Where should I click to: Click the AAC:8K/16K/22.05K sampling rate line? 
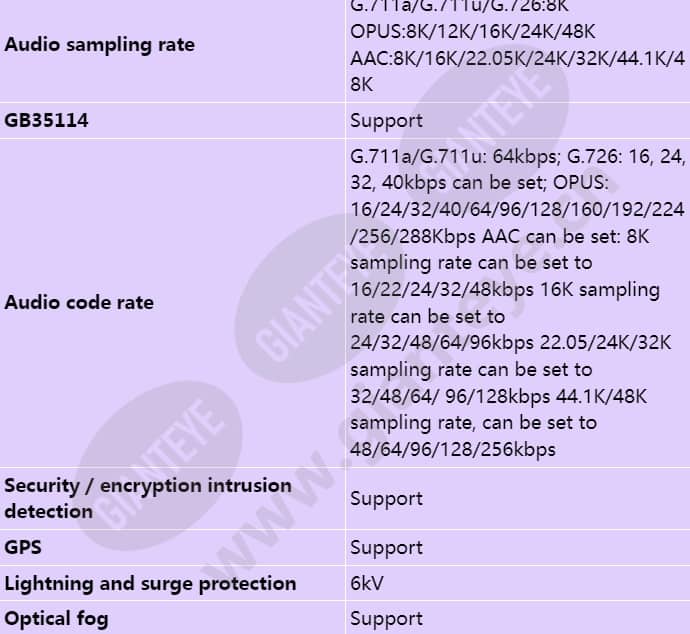(518, 59)
